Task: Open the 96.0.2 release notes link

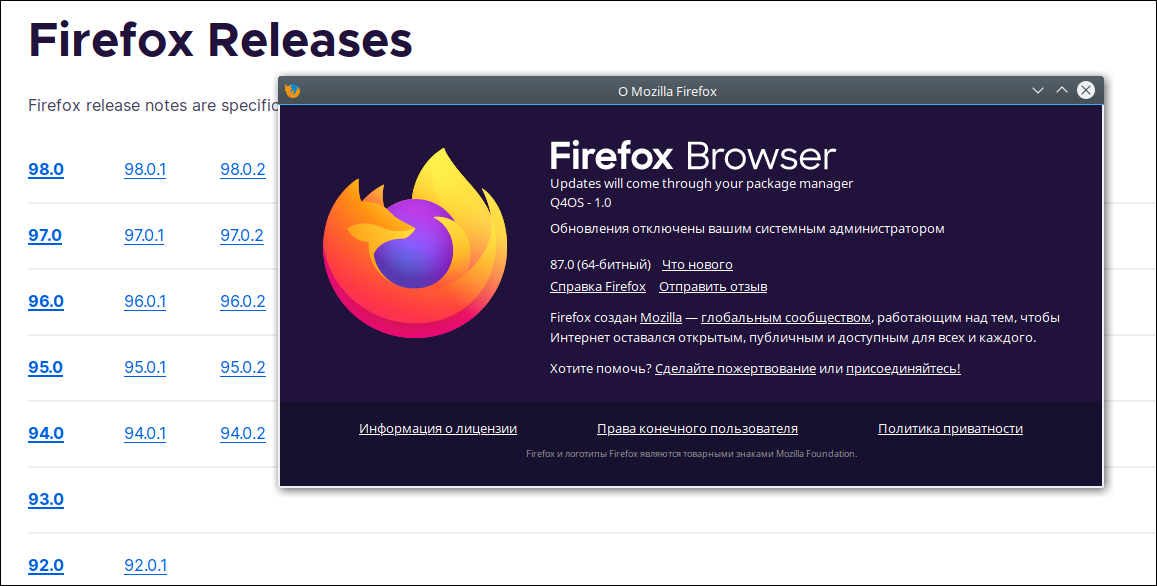Action: click(x=243, y=301)
